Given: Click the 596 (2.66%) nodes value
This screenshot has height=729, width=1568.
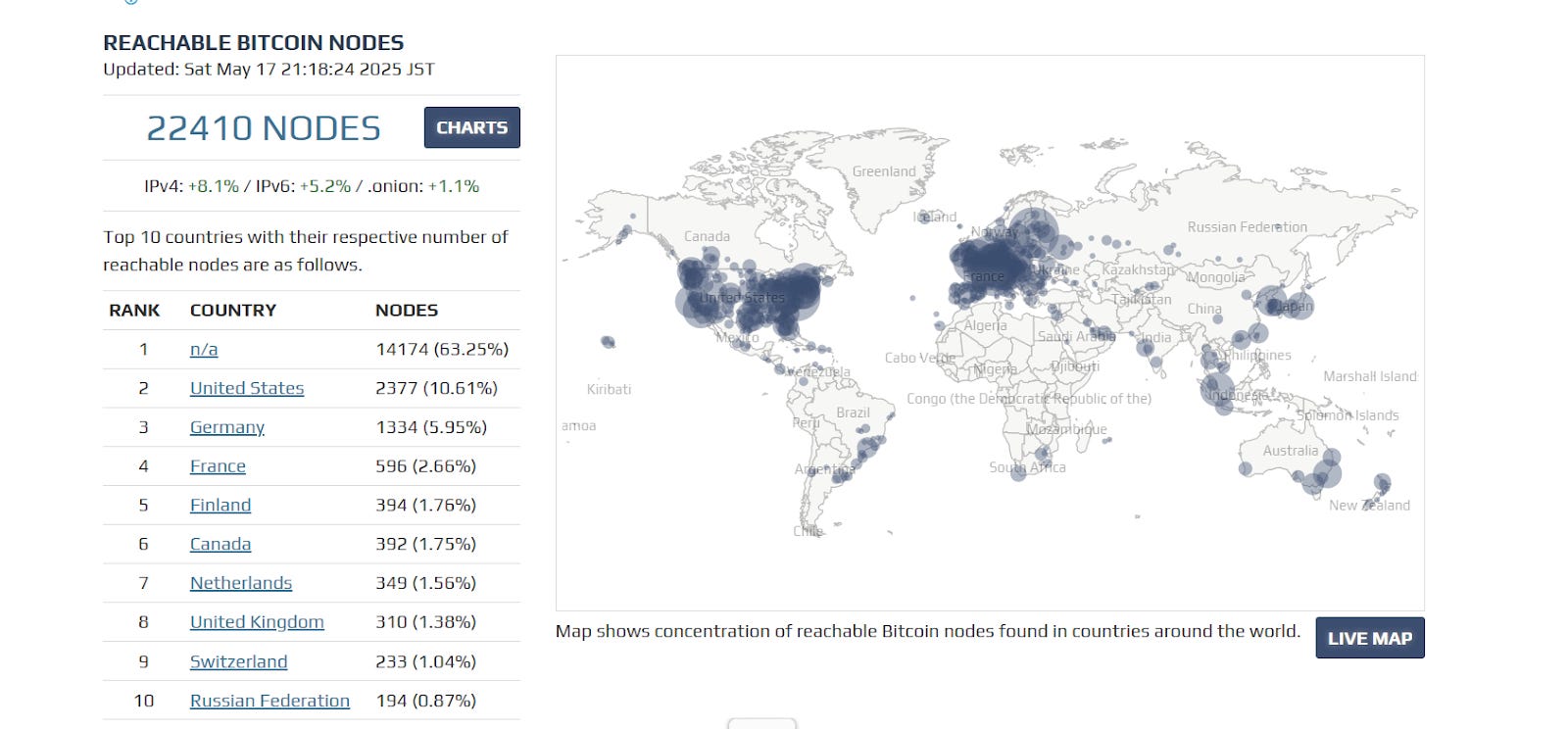Looking at the screenshot, I should (425, 466).
